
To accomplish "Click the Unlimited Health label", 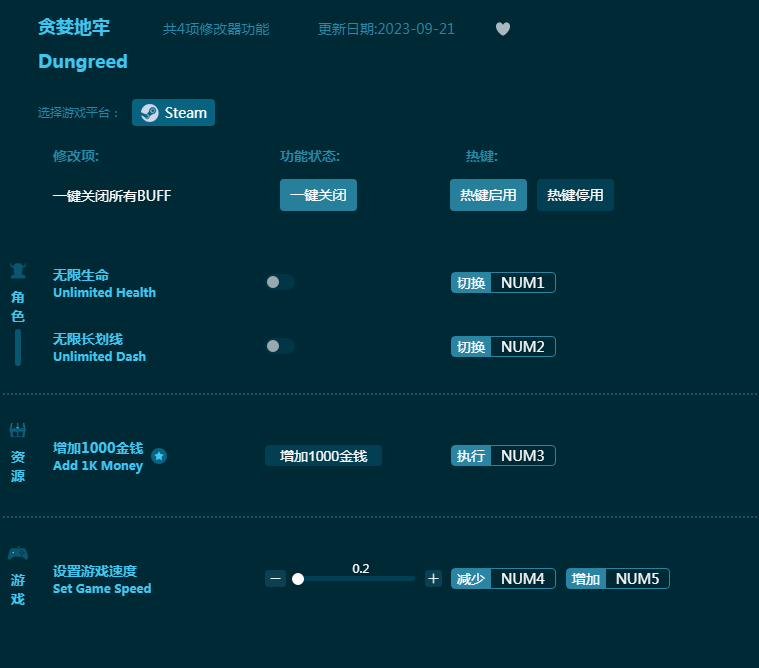I will point(105,292).
